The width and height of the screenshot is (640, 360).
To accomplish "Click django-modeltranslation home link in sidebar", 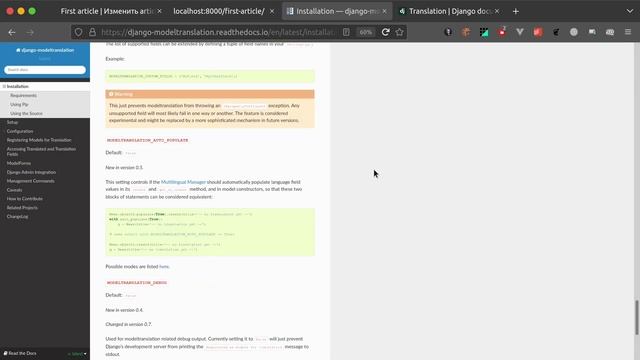I will 45,50.
